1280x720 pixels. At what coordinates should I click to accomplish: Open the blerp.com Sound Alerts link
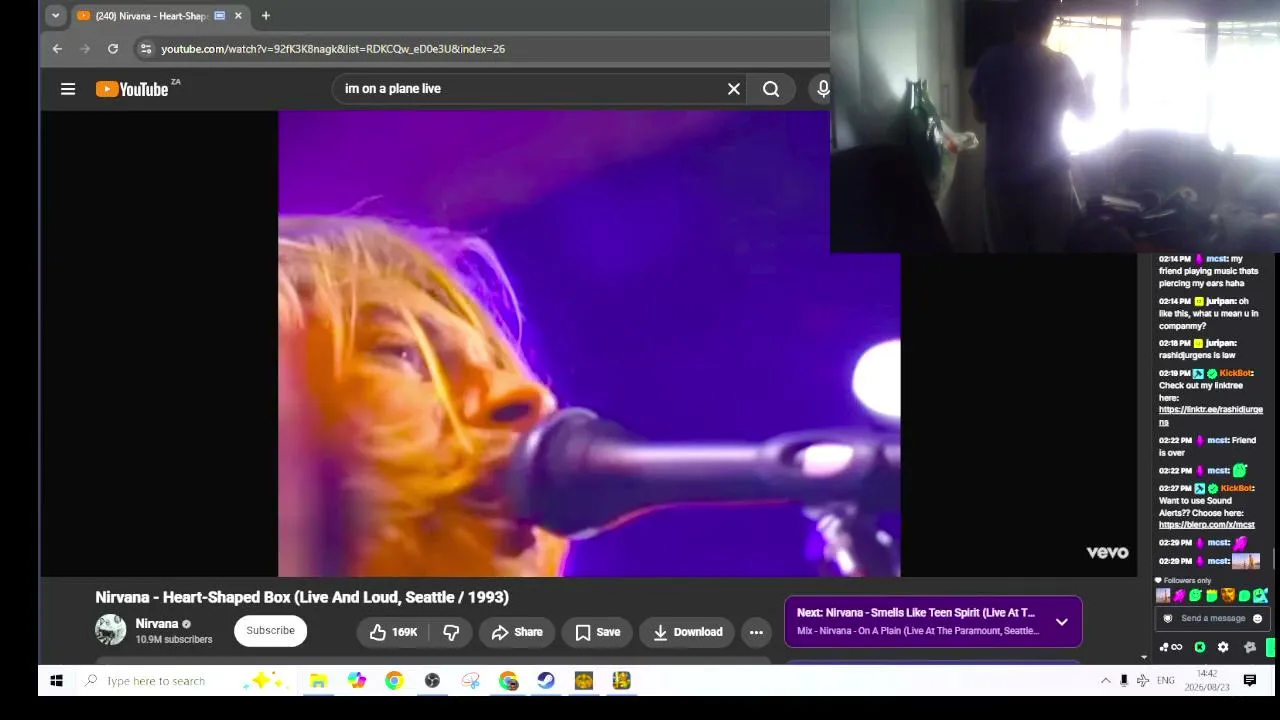1206,525
